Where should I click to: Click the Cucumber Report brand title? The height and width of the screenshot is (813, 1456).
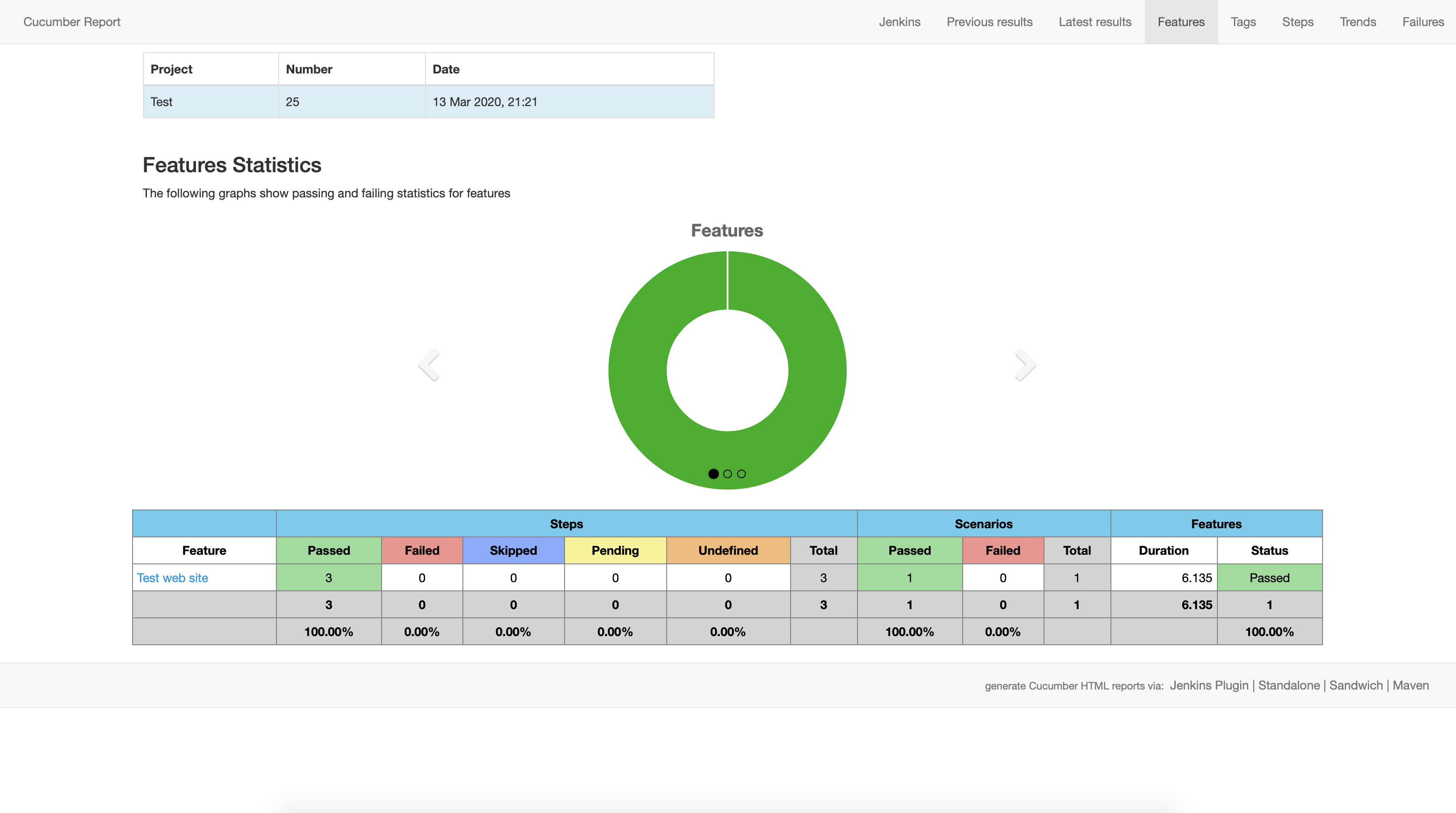click(72, 22)
